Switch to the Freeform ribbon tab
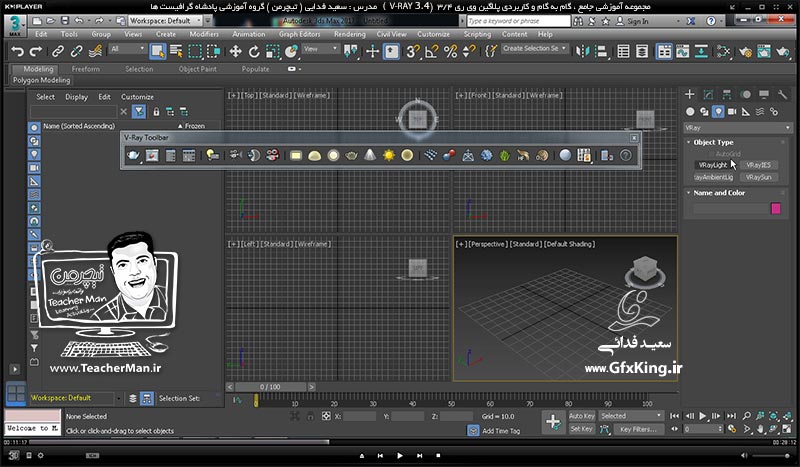 pyautogui.click(x=86, y=69)
